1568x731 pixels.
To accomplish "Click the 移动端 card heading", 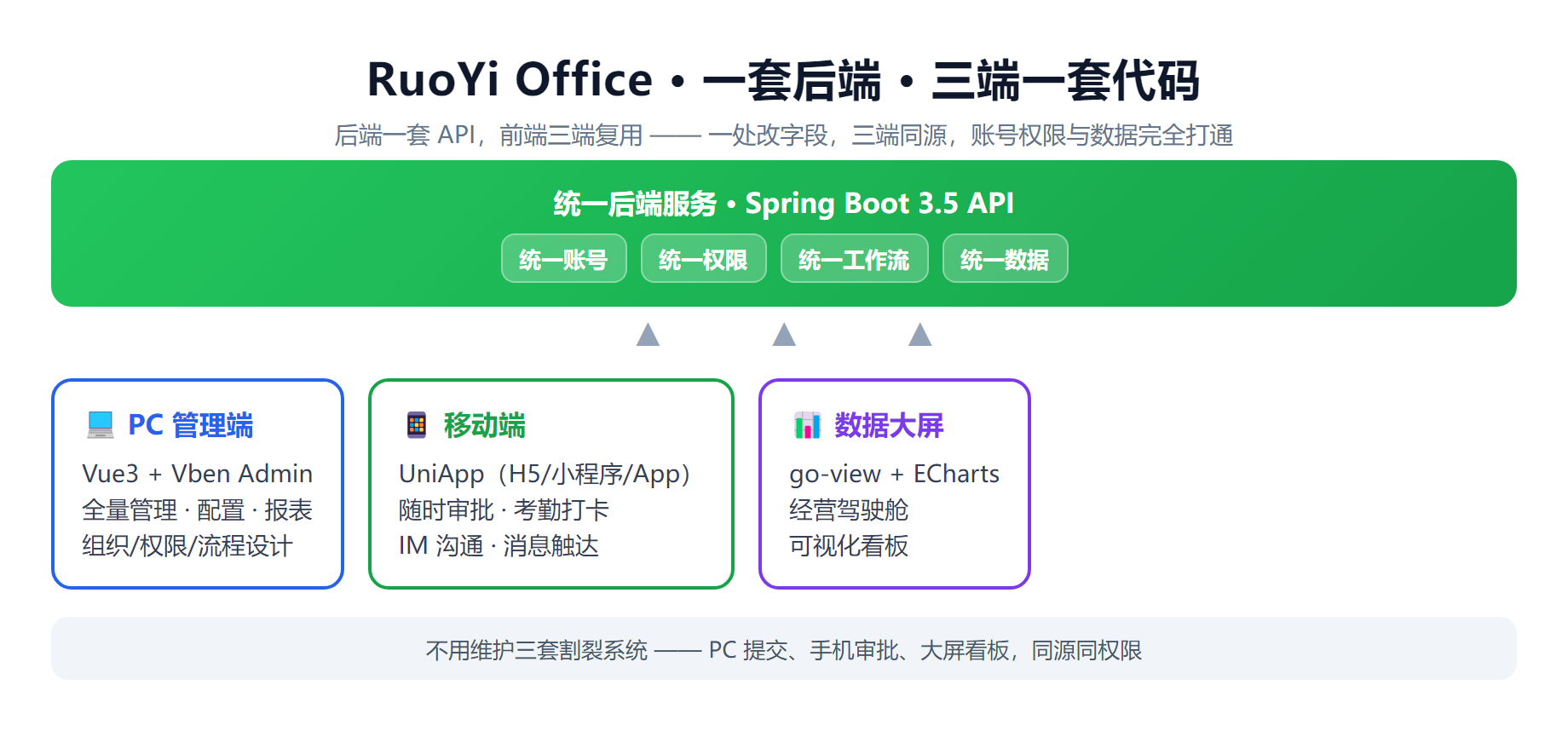I will click(485, 424).
